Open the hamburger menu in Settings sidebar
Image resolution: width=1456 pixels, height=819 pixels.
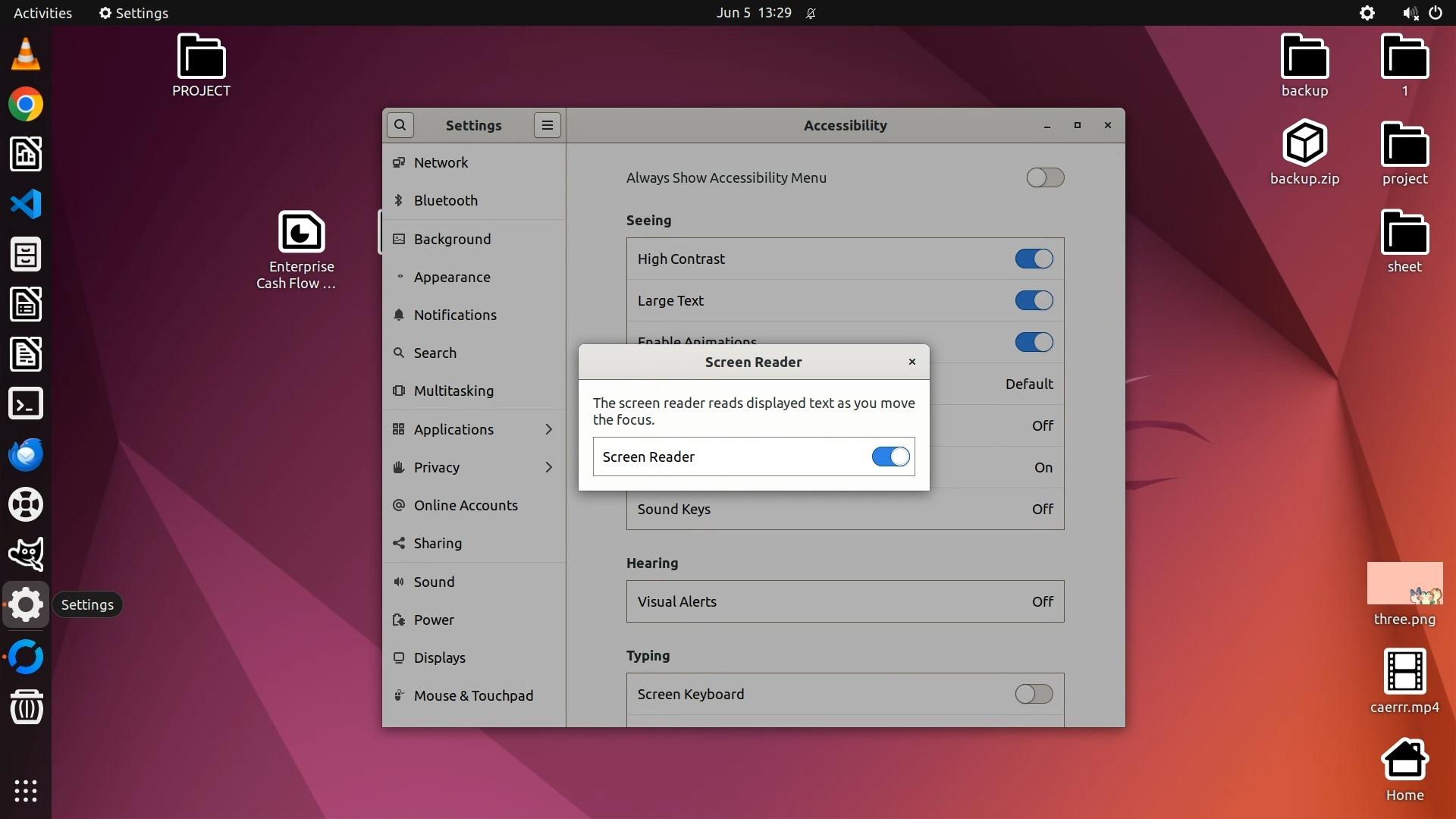[548, 125]
